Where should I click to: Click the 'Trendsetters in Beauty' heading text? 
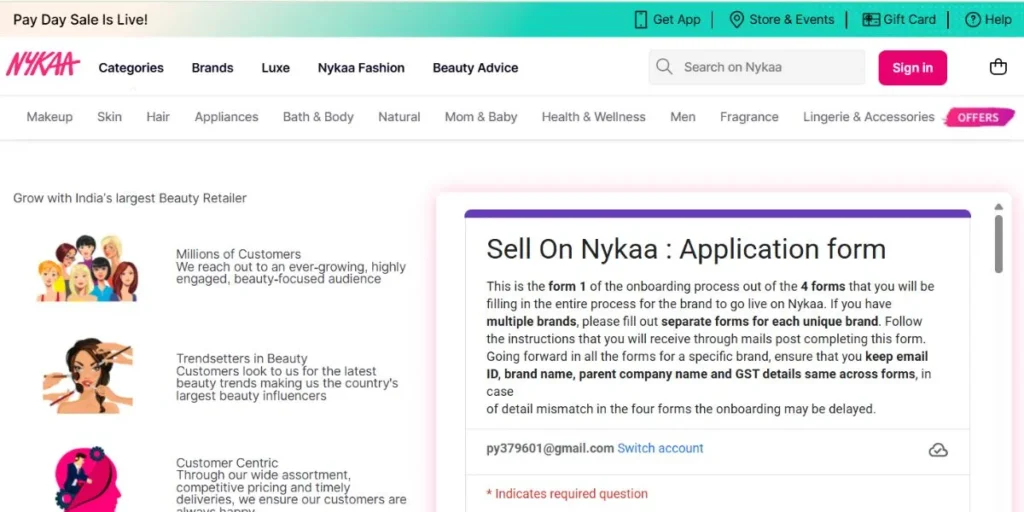242,359
